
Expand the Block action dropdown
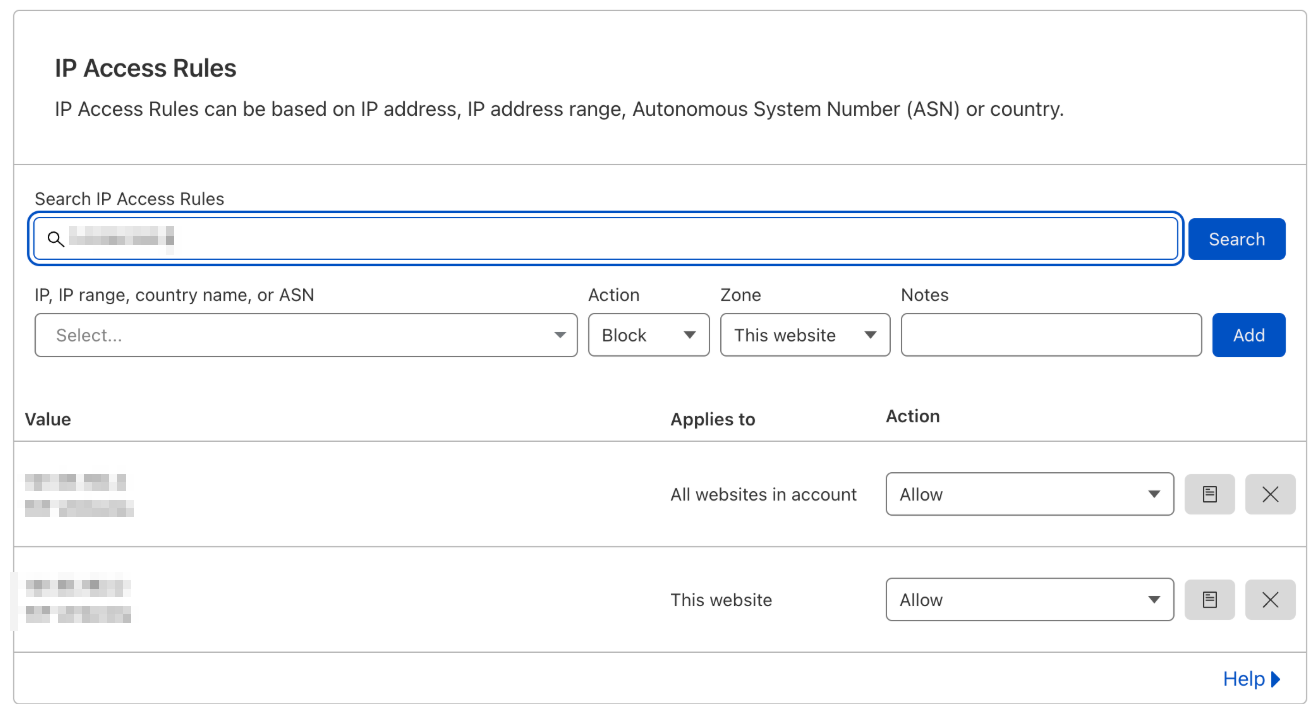[648, 335]
